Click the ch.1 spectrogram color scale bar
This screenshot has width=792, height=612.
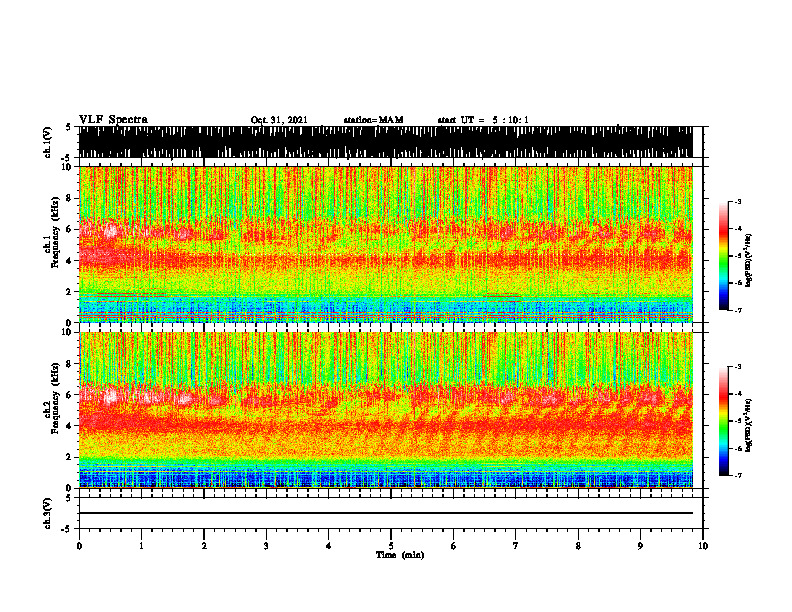(x=723, y=256)
